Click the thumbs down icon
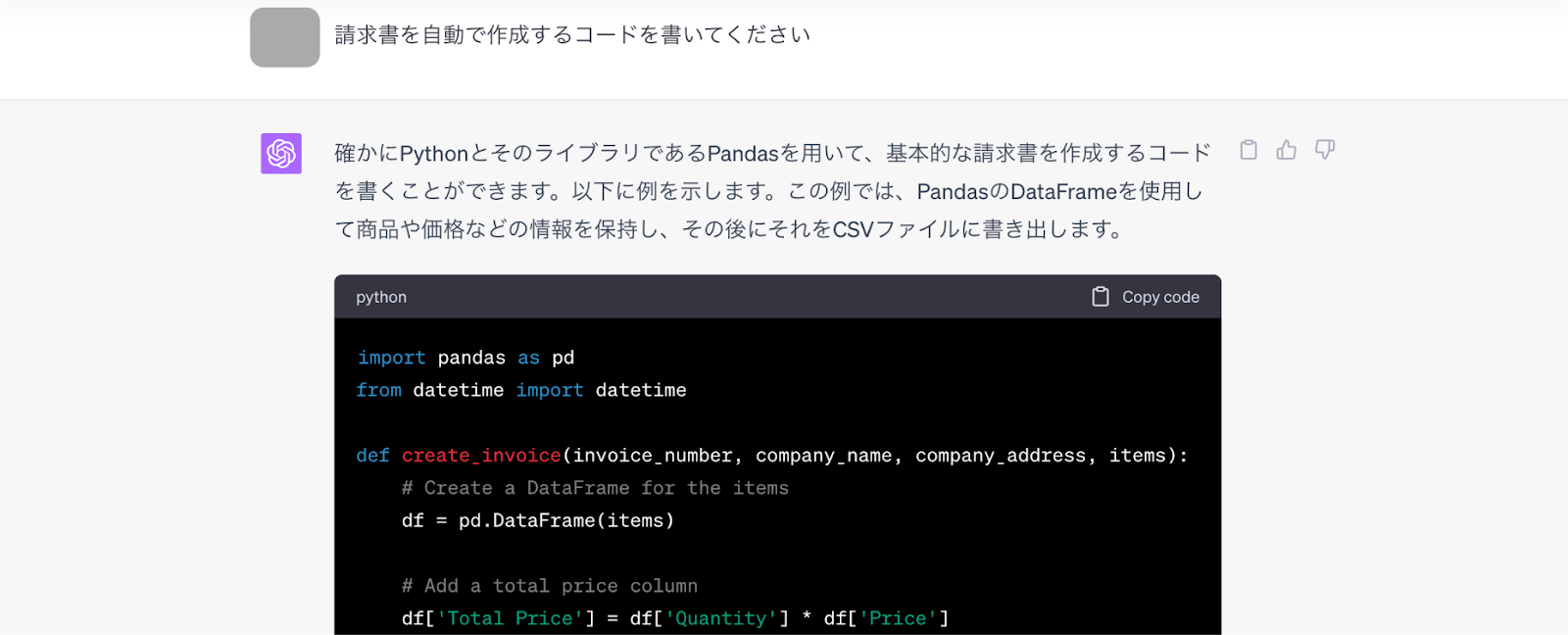Viewport: 1568px width, 635px height. pos(1325,150)
